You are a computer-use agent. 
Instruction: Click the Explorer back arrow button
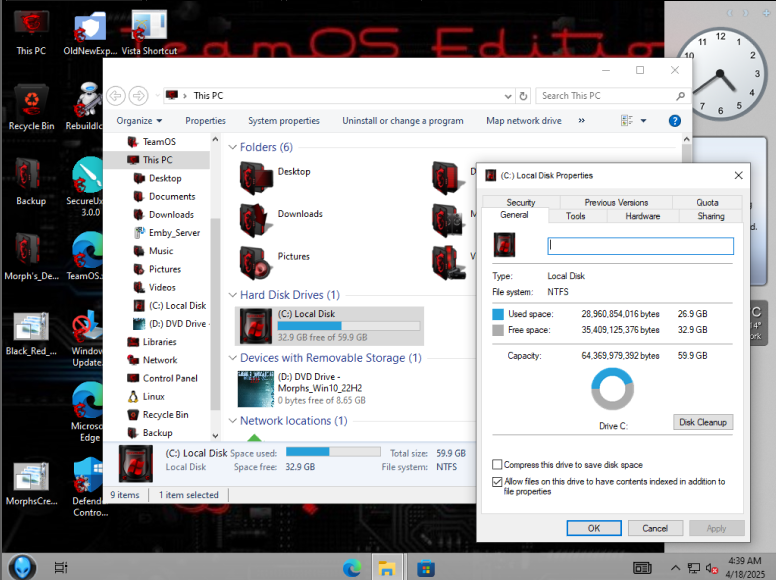pyautogui.click(x=116, y=96)
